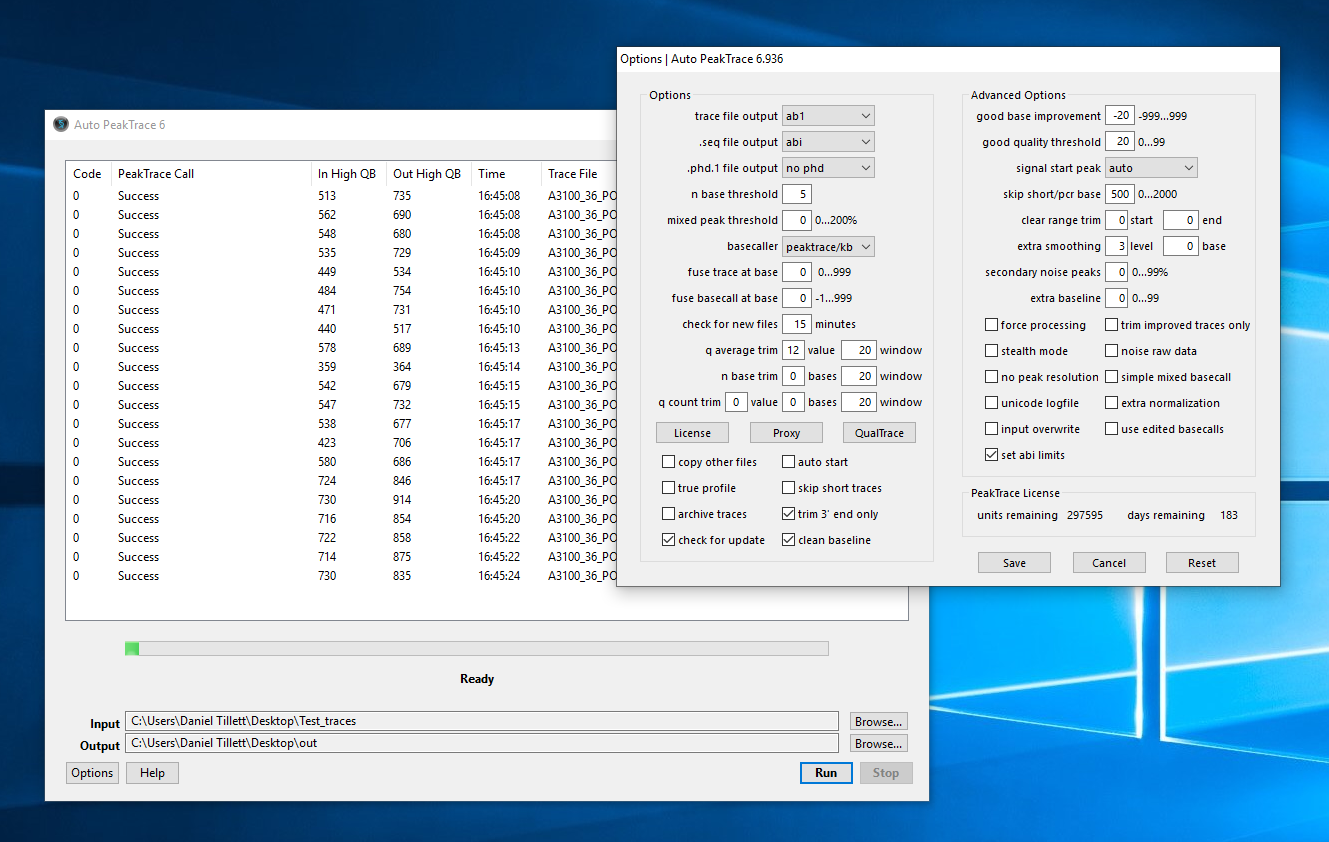The height and width of the screenshot is (842, 1329).
Task: Reset options to defaults
Action: [1202, 563]
